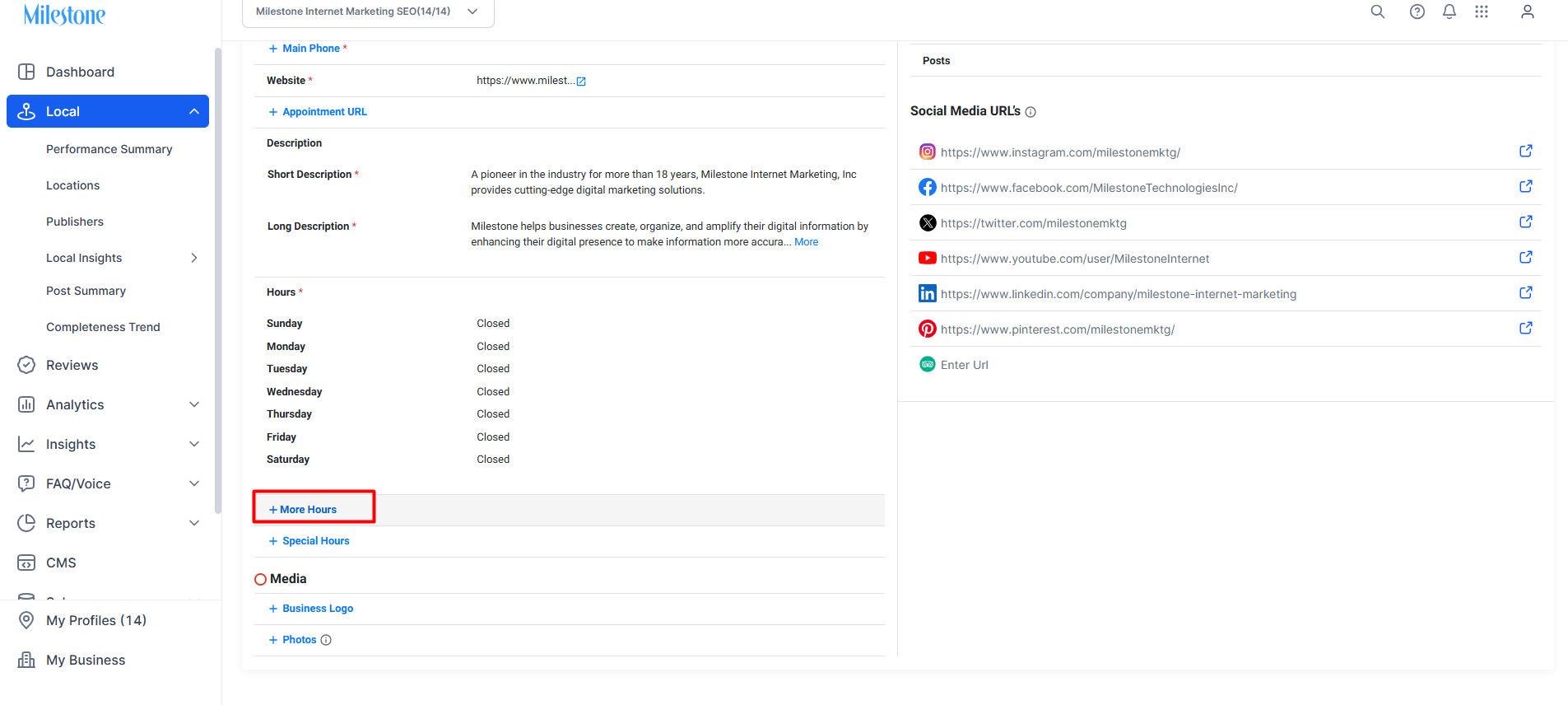This screenshot has height=705, width=1568.
Task: Open YouTube URL external link icon
Action: (1525, 257)
